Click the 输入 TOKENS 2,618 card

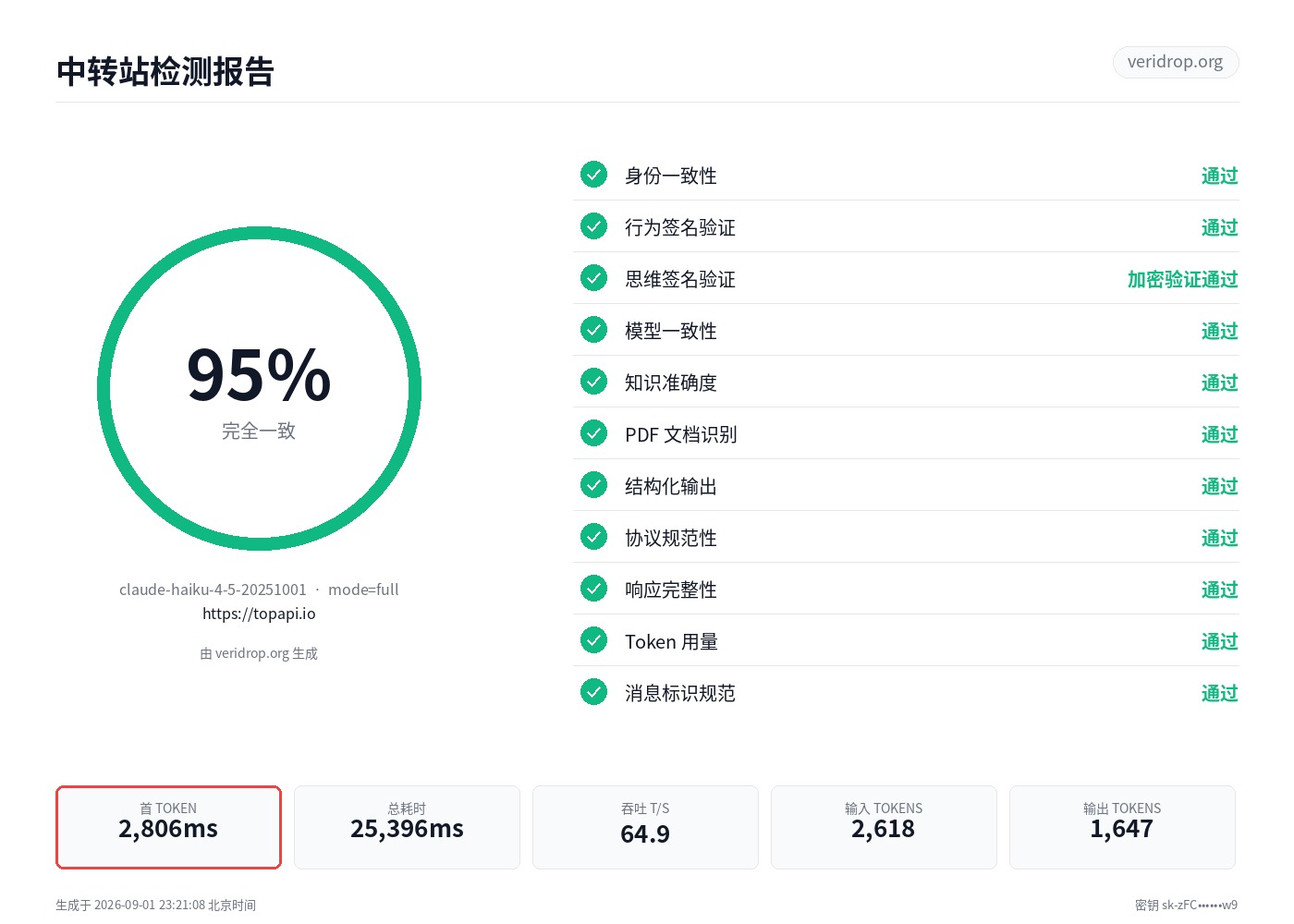point(884,827)
